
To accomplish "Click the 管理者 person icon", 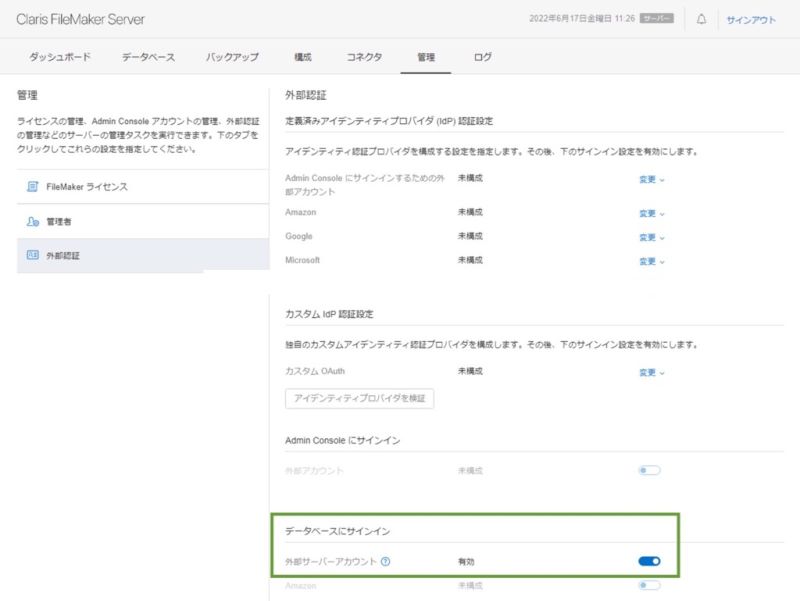I will 33,221.
